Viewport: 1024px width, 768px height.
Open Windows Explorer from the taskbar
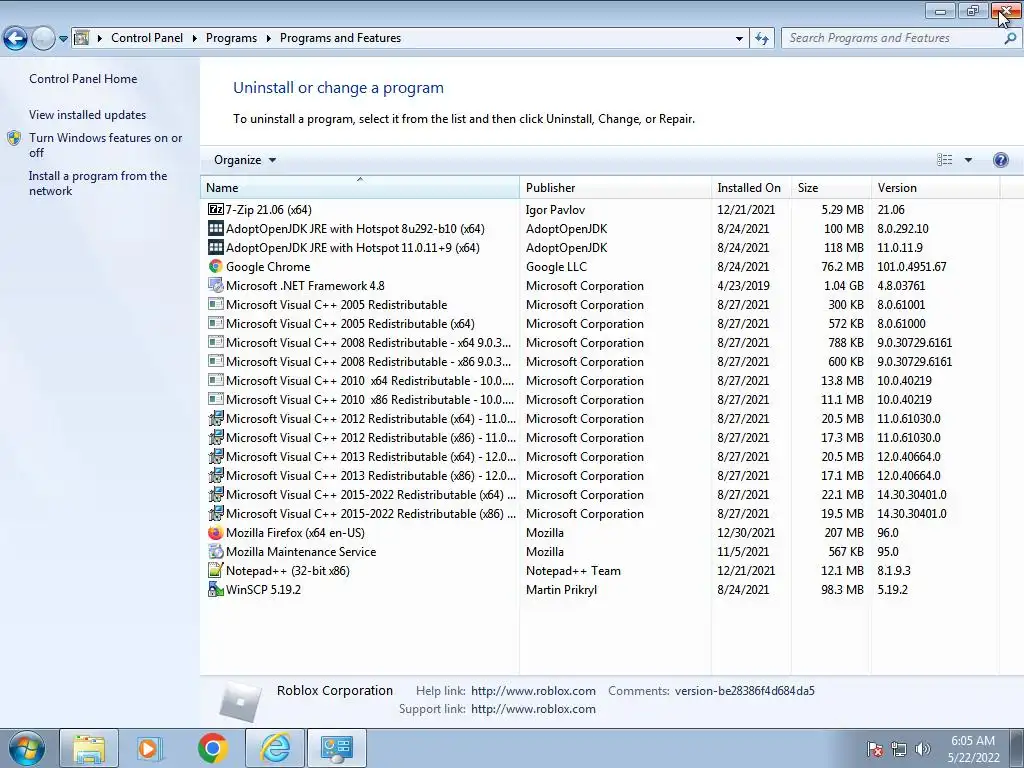click(x=89, y=748)
